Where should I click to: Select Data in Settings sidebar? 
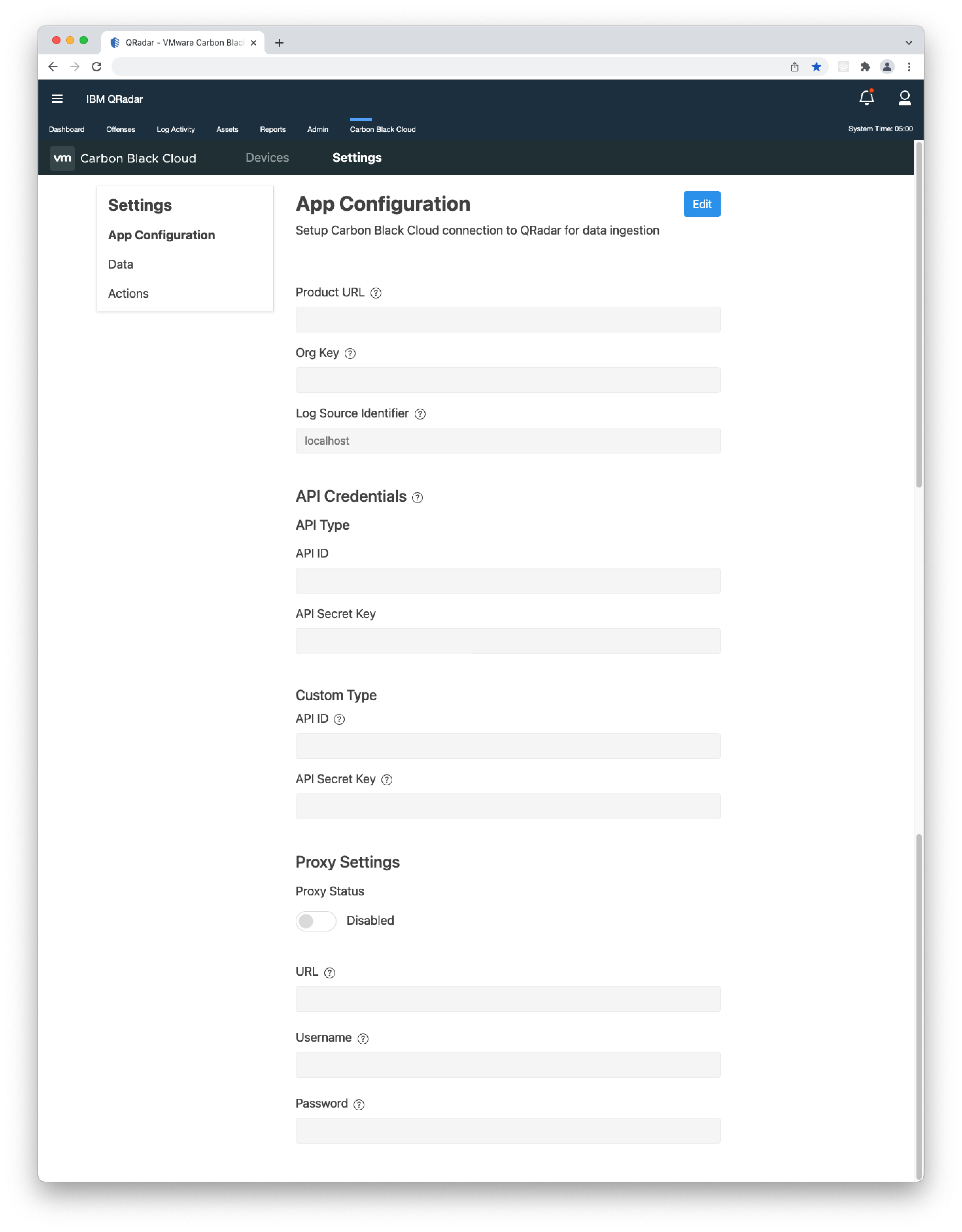click(x=121, y=264)
